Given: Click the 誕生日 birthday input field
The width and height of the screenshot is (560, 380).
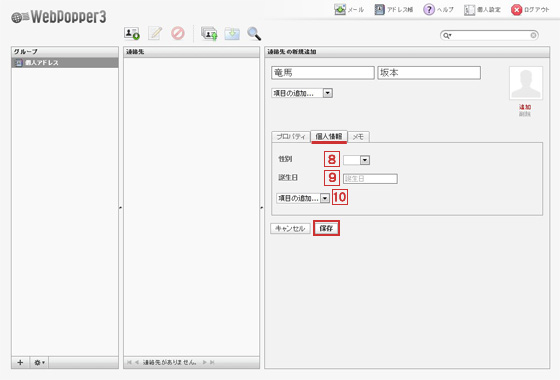Looking at the screenshot, I should pyautogui.click(x=370, y=179).
